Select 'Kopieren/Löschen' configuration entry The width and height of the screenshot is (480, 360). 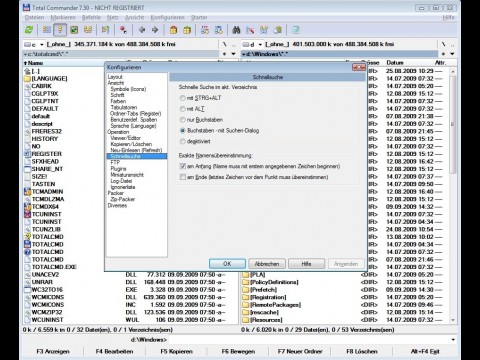[x=131, y=144]
